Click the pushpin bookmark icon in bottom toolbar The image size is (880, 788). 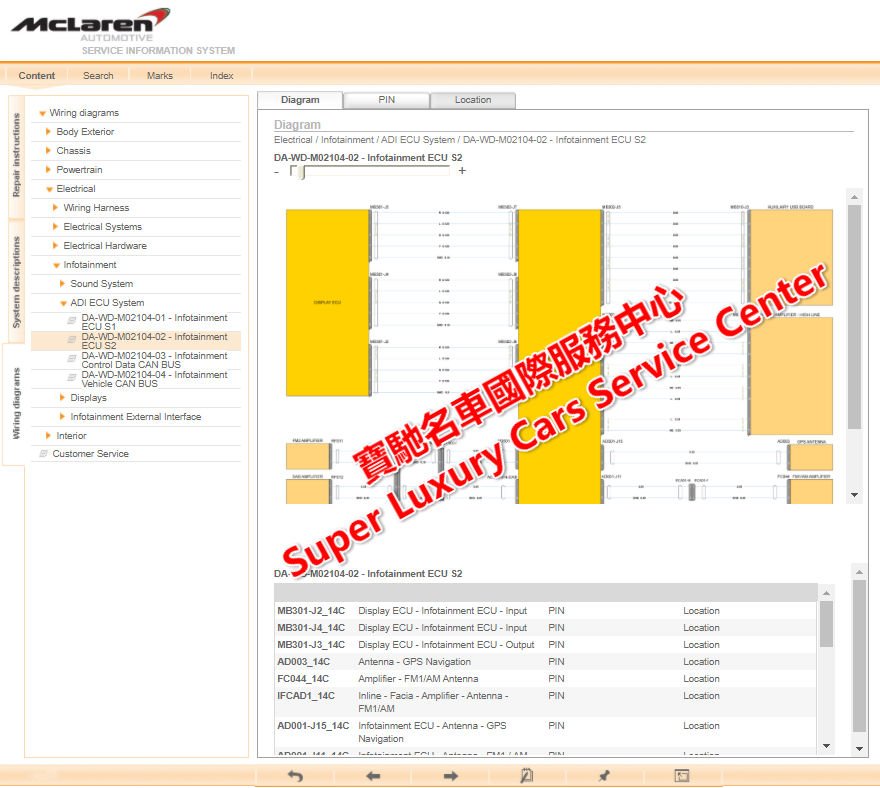[x=604, y=776]
